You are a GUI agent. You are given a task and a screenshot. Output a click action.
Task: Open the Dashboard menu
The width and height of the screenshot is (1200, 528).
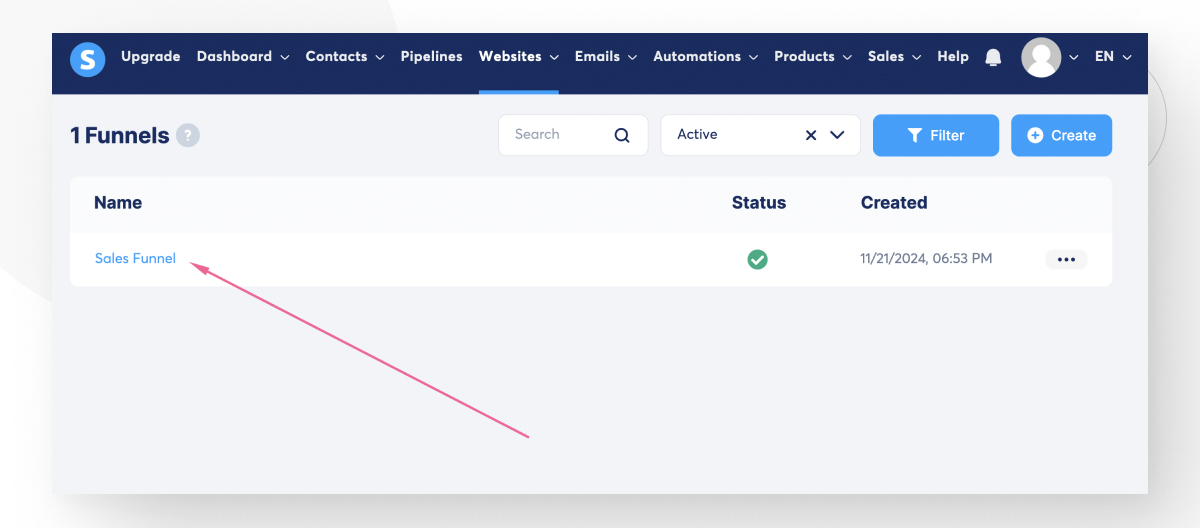242,57
